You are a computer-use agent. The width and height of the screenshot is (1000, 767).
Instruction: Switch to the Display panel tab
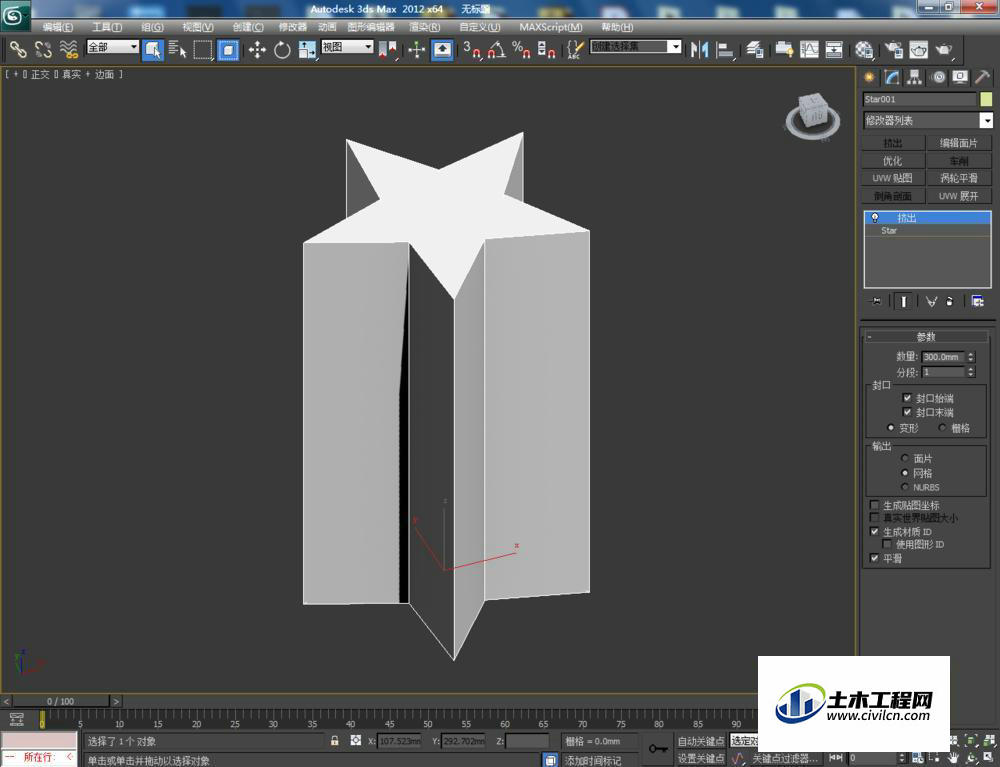click(x=960, y=77)
